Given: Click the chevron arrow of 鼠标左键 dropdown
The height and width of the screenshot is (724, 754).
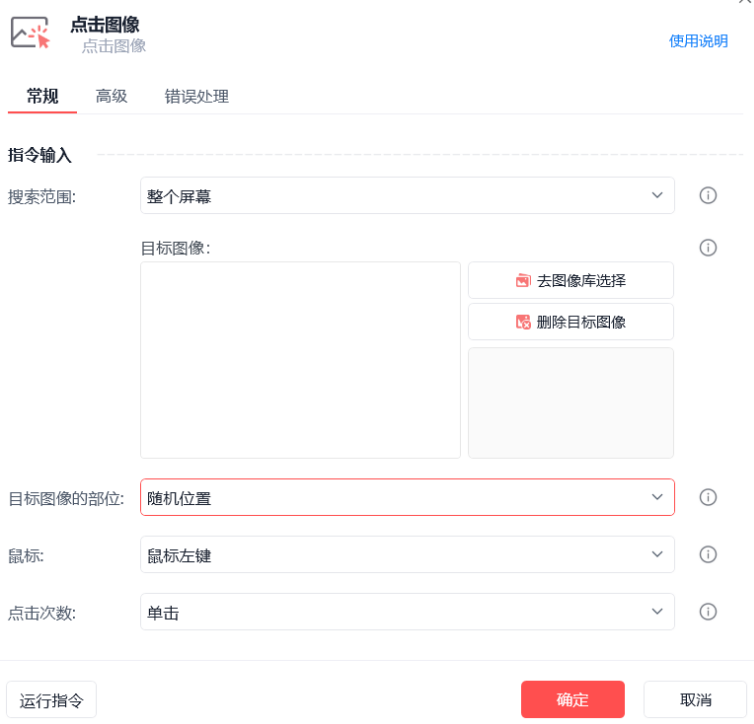Looking at the screenshot, I should click(657, 554).
